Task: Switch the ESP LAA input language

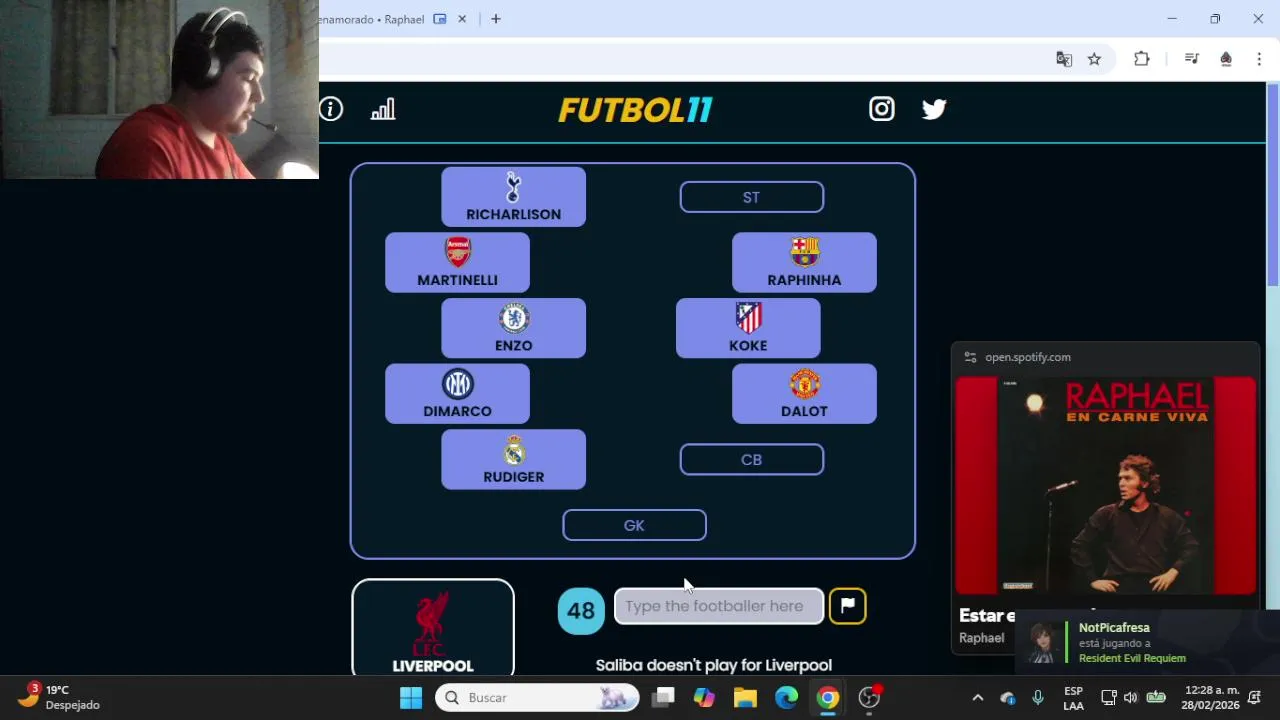Action: coord(1073,697)
